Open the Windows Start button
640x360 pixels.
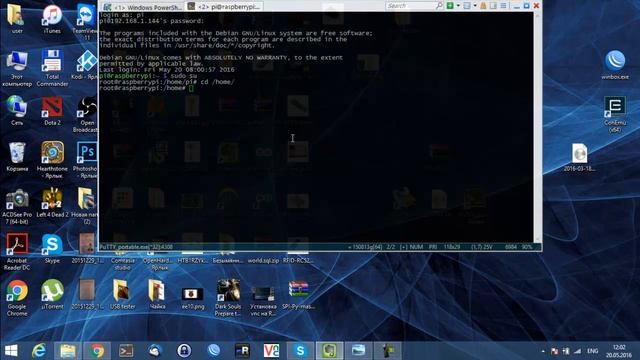(11, 351)
